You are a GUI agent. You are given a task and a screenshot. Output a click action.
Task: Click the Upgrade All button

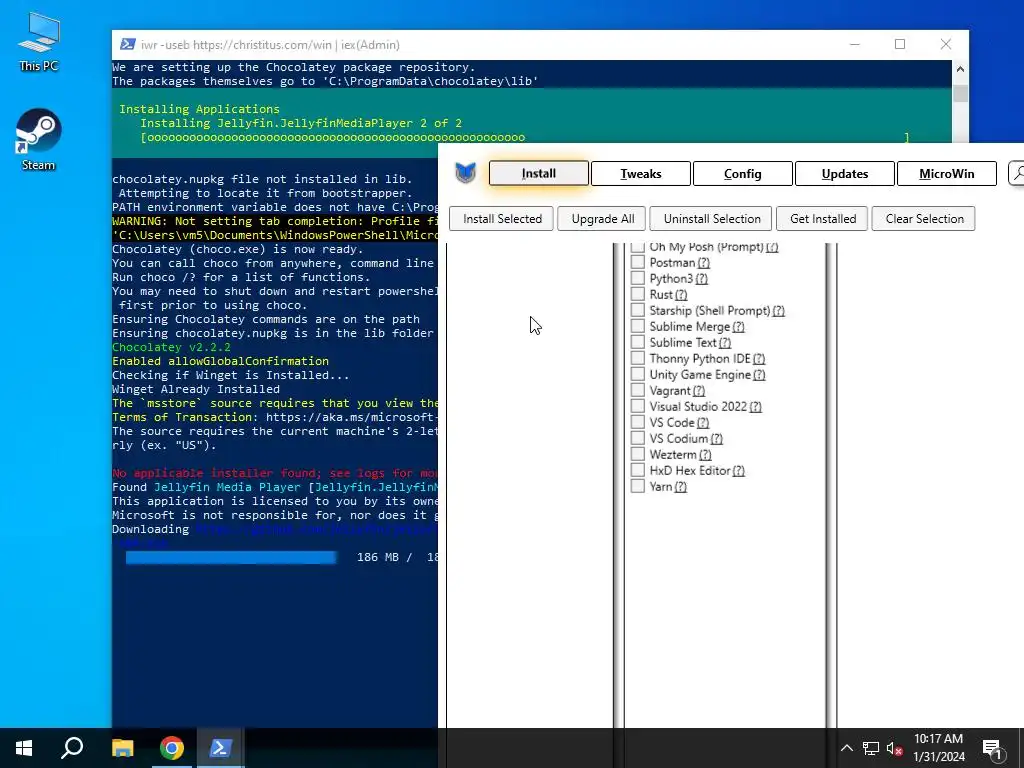(603, 219)
